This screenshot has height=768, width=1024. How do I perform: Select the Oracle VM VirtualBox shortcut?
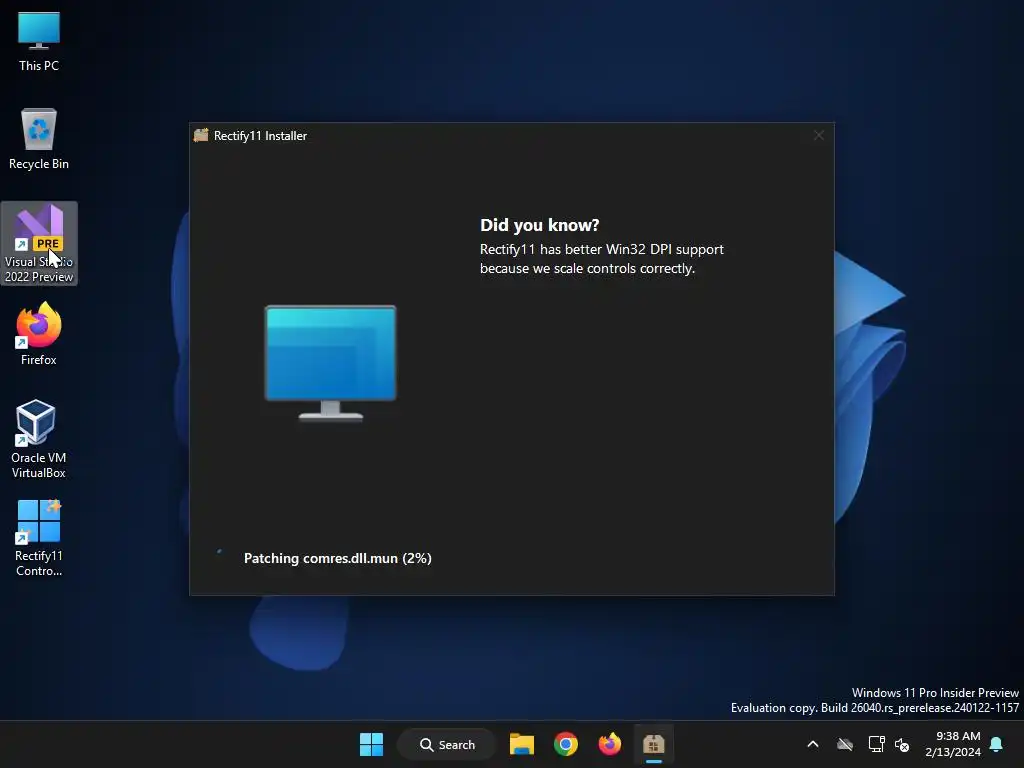click(39, 440)
